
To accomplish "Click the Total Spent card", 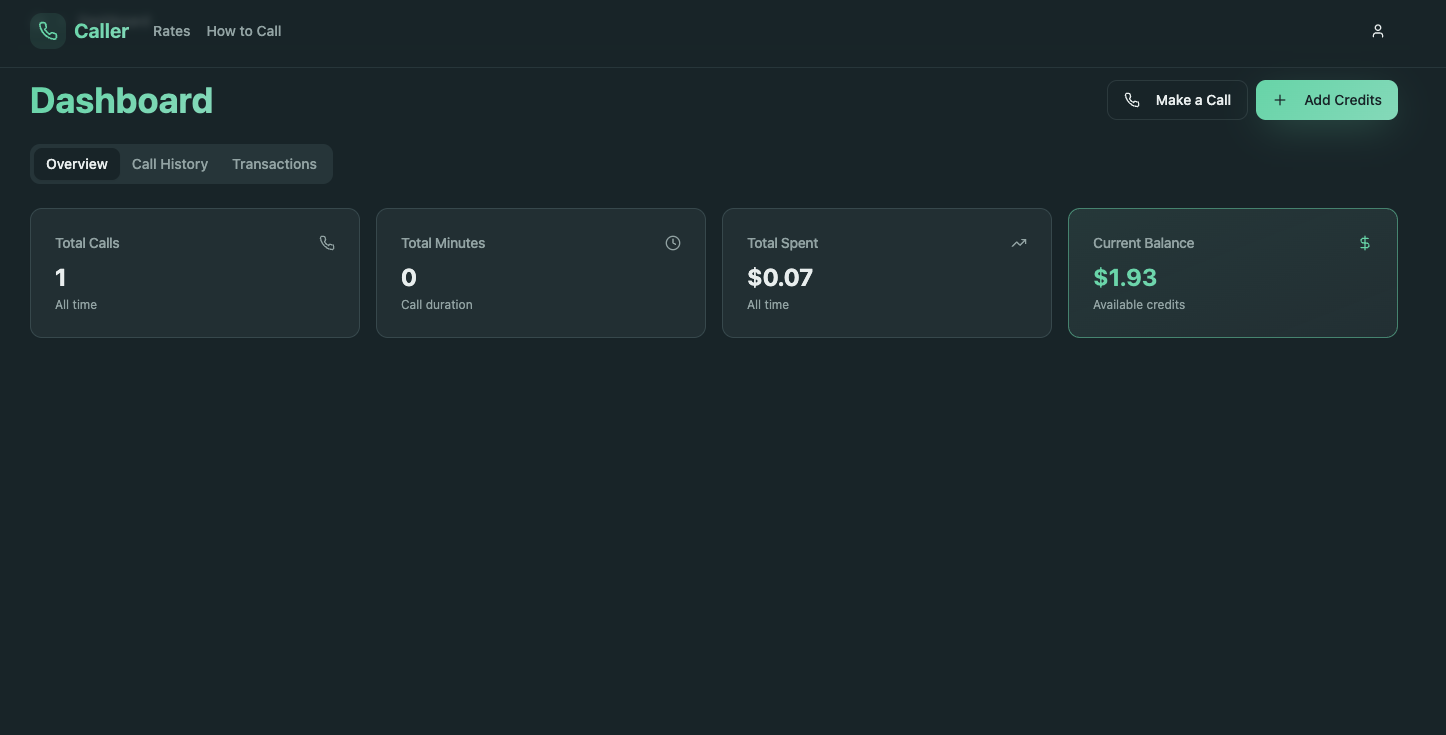I will pos(886,273).
